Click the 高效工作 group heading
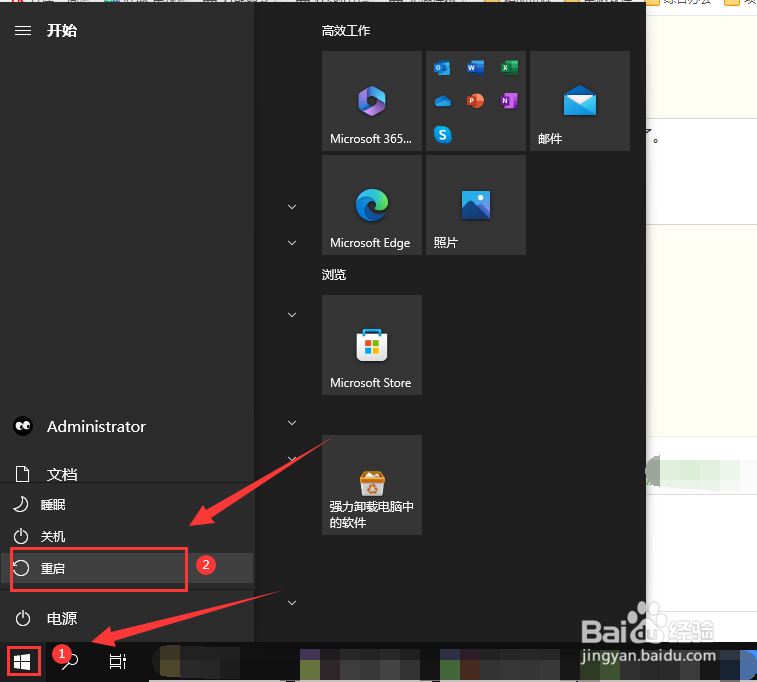This screenshot has height=682, width=757. point(346,31)
